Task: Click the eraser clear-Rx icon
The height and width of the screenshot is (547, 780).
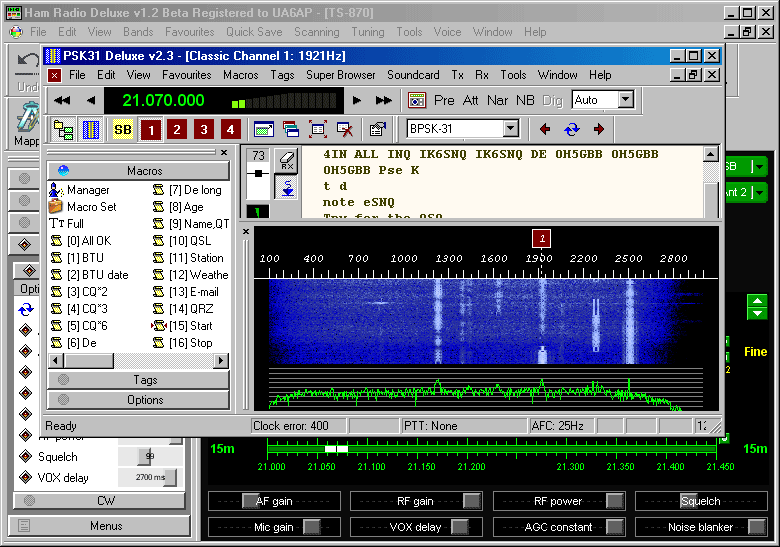Action: [286, 160]
